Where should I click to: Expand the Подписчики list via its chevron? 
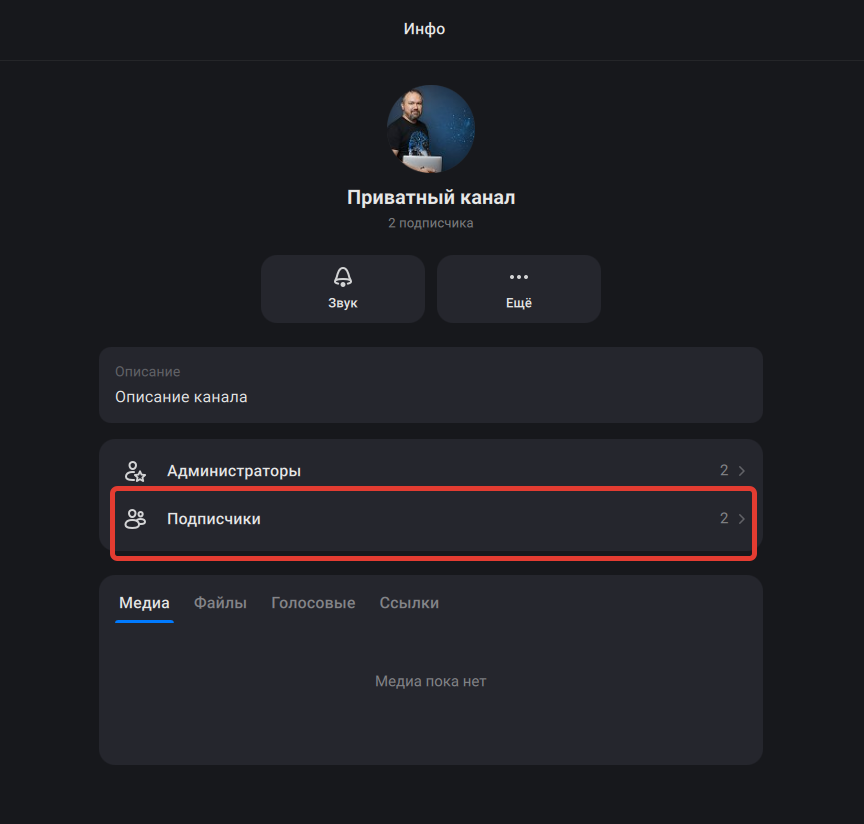pos(740,518)
